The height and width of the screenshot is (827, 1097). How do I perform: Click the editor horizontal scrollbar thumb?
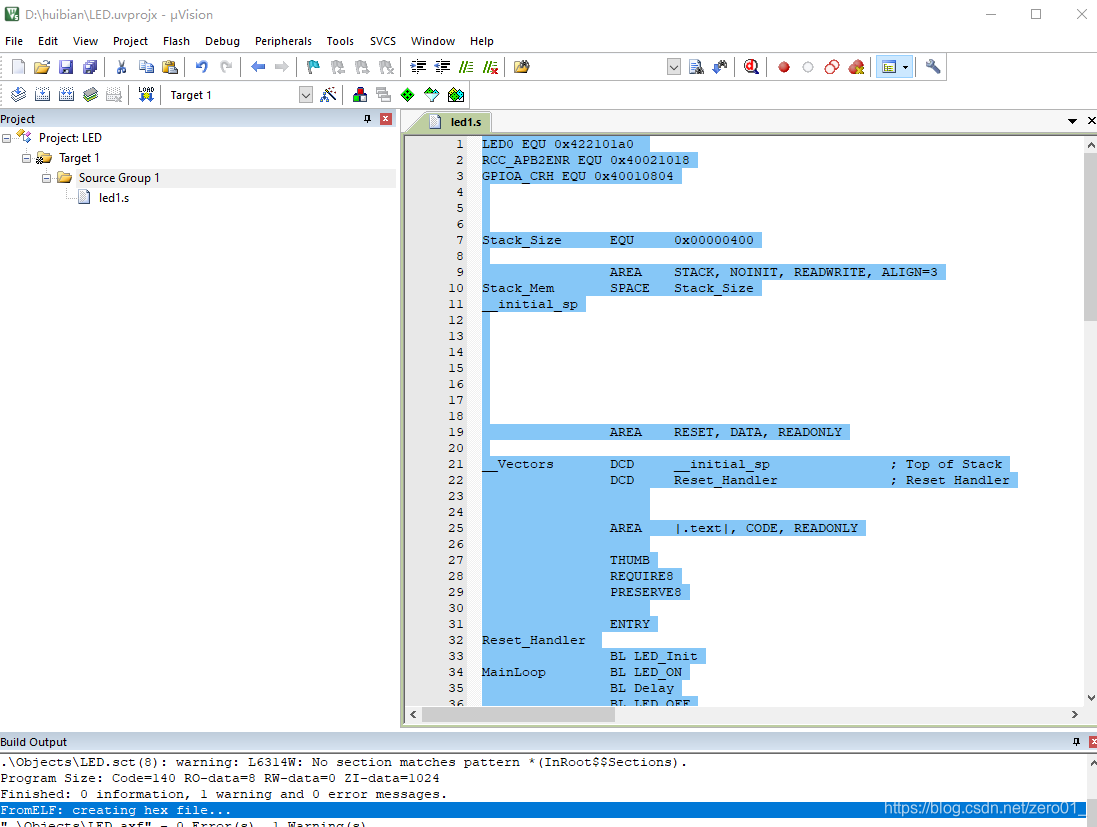pos(518,714)
